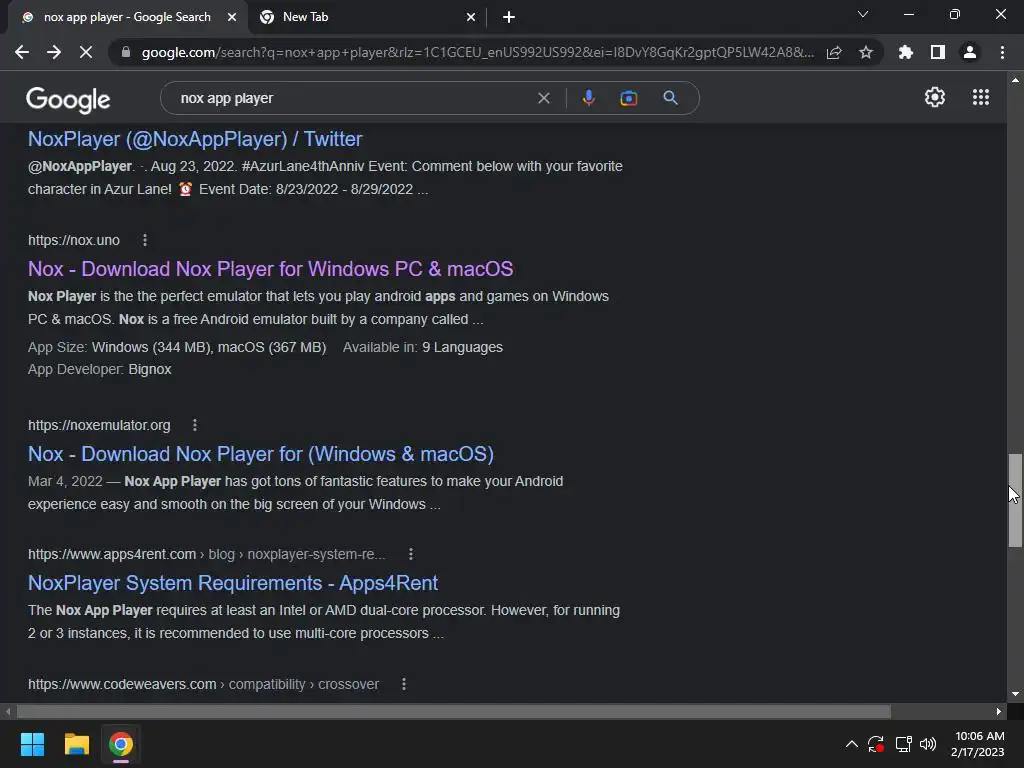This screenshot has width=1024, height=768.
Task: Open noxemulator.org Nox download result
Action: tap(261, 454)
